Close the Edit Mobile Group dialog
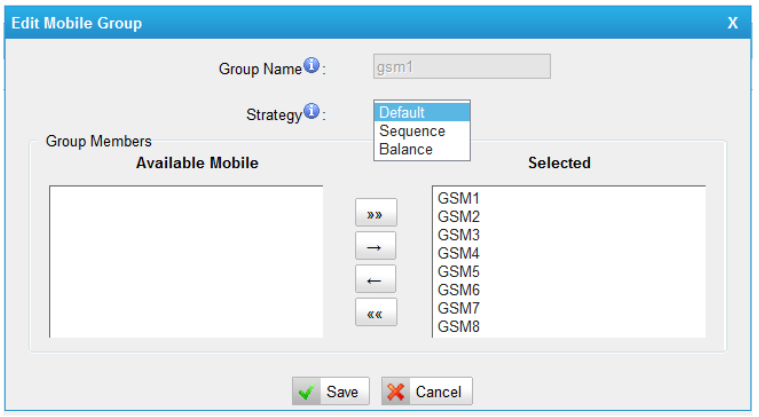 pos(732,22)
